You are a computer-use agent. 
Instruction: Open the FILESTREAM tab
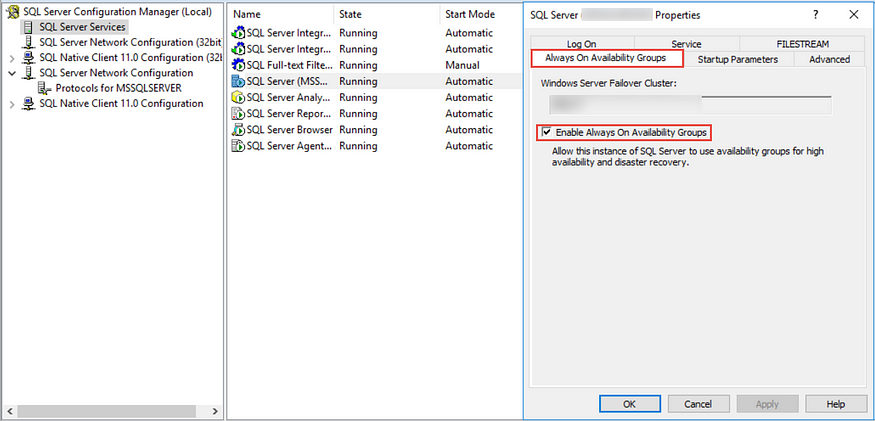[802, 44]
